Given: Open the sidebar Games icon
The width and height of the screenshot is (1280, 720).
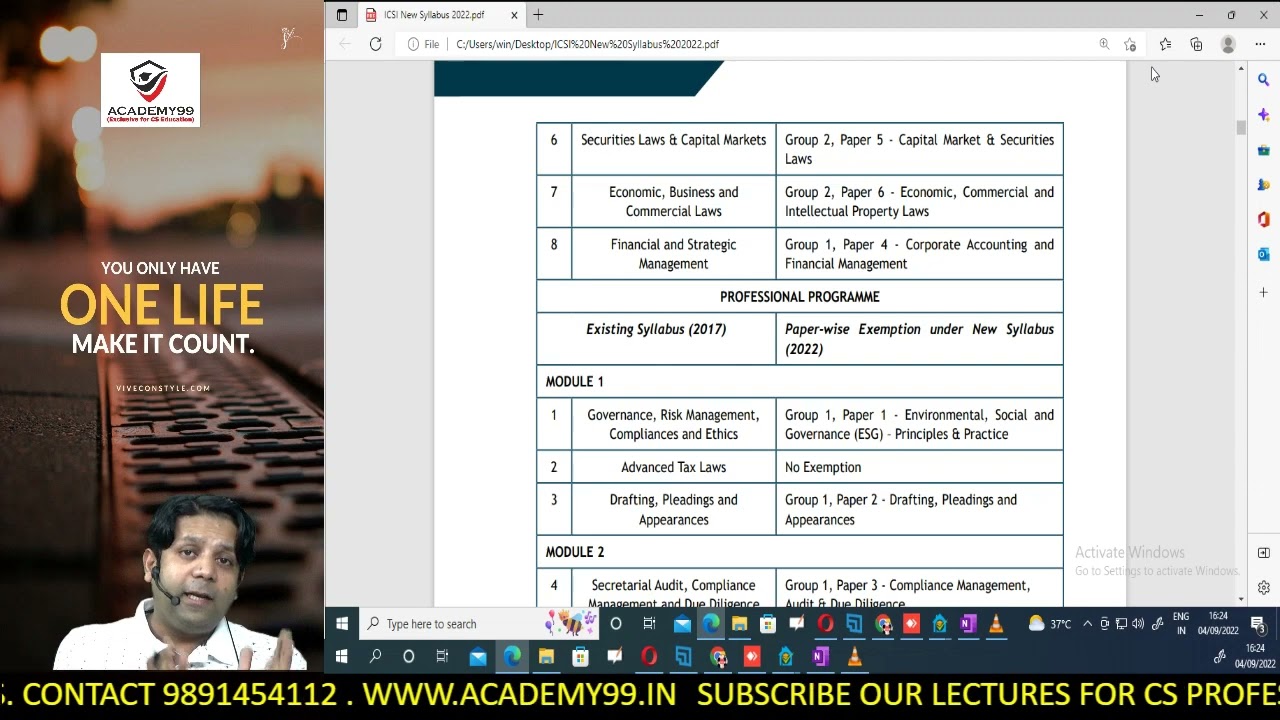Looking at the screenshot, I should point(1264,185).
